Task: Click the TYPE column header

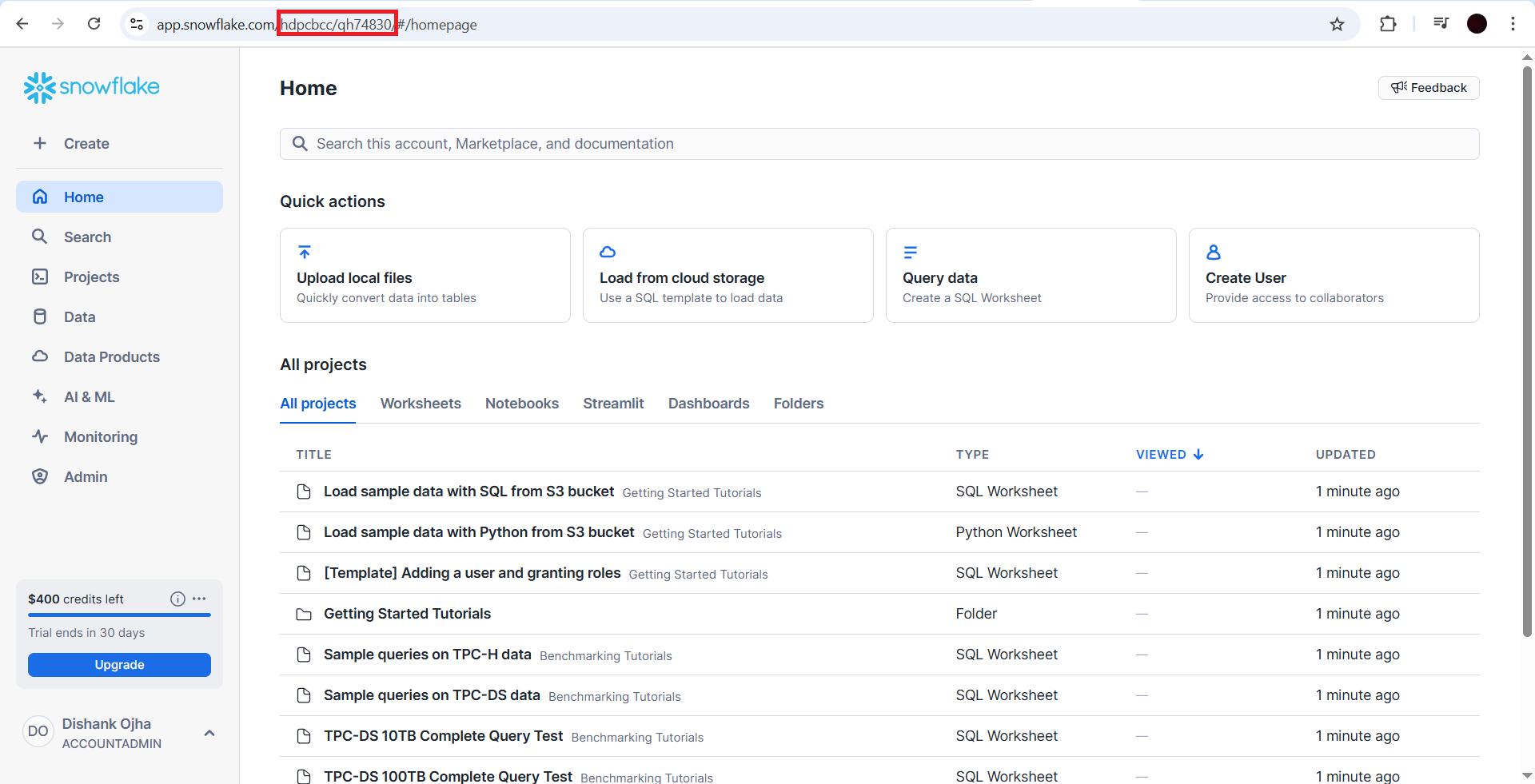Action: pos(972,455)
